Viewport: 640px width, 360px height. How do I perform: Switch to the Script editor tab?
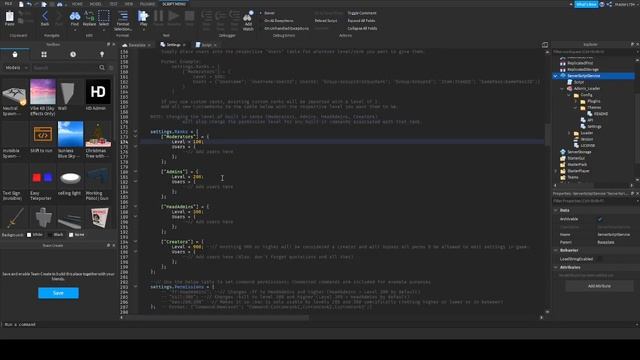tap(207, 45)
